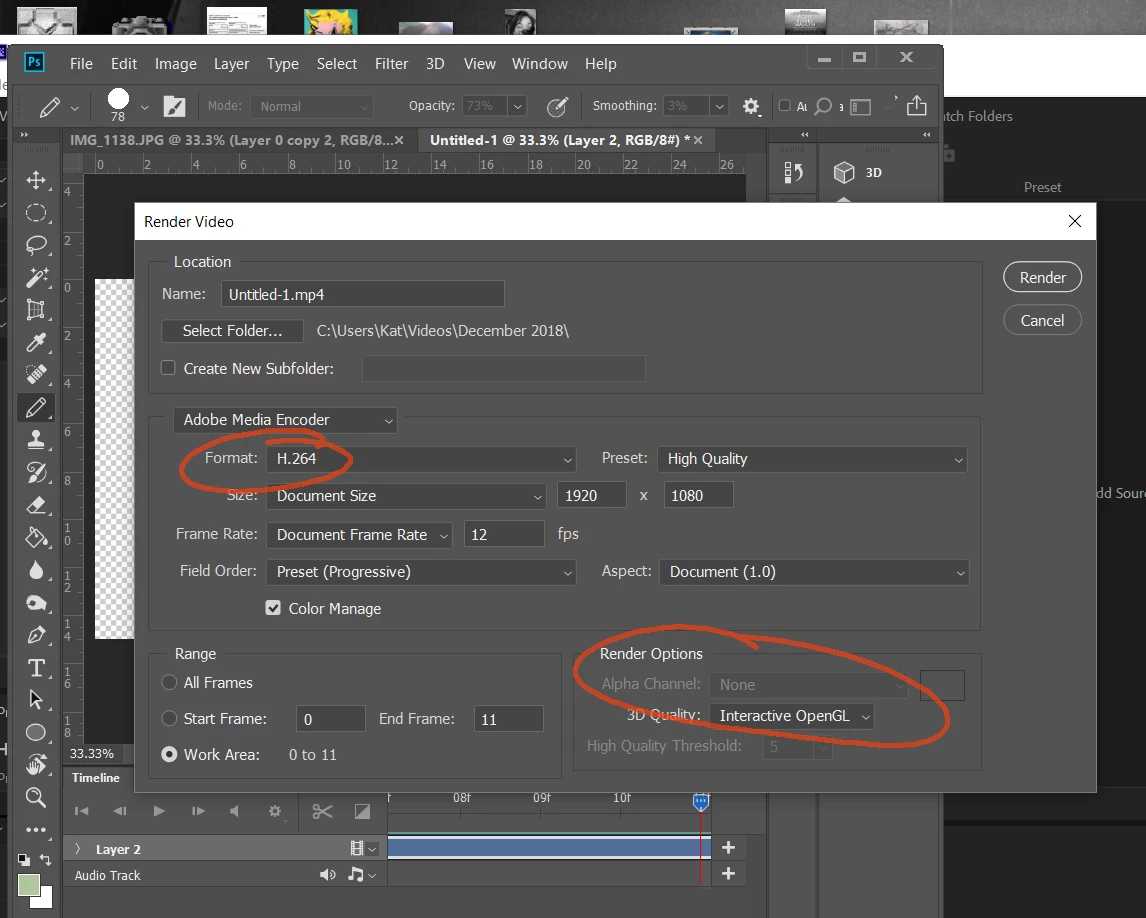Select the Paint Bucket tool
This screenshot has height=918, width=1146.
(x=36, y=538)
